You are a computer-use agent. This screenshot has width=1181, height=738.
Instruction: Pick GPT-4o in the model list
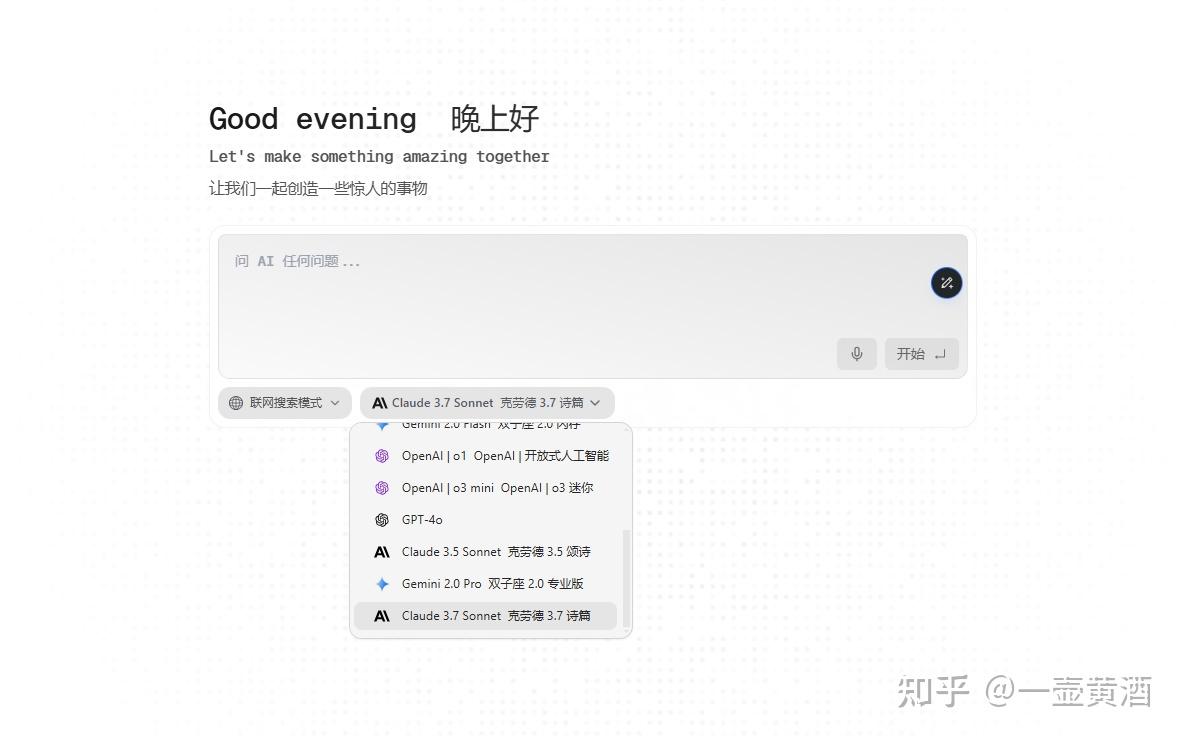[x=422, y=520]
